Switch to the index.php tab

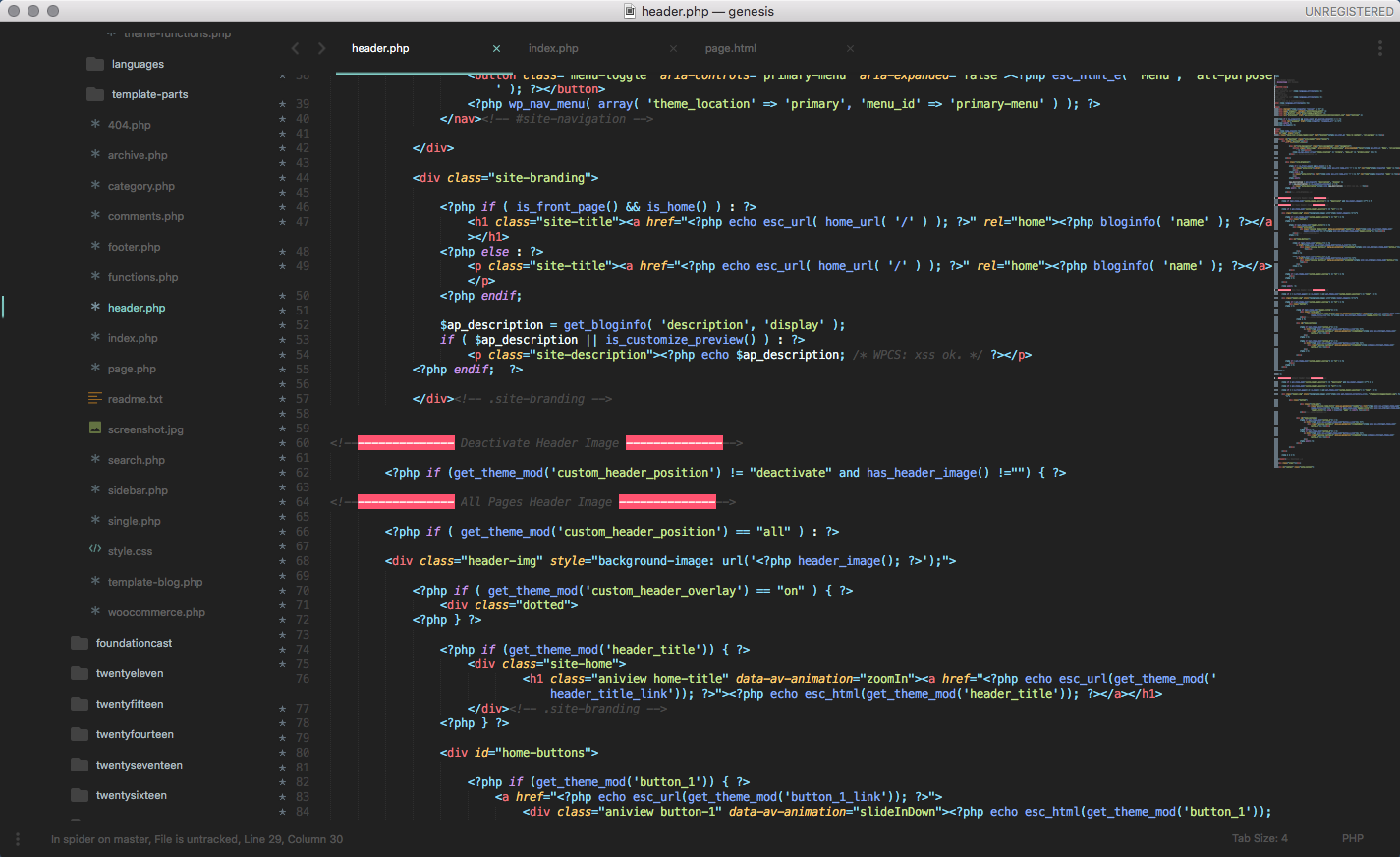553,48
